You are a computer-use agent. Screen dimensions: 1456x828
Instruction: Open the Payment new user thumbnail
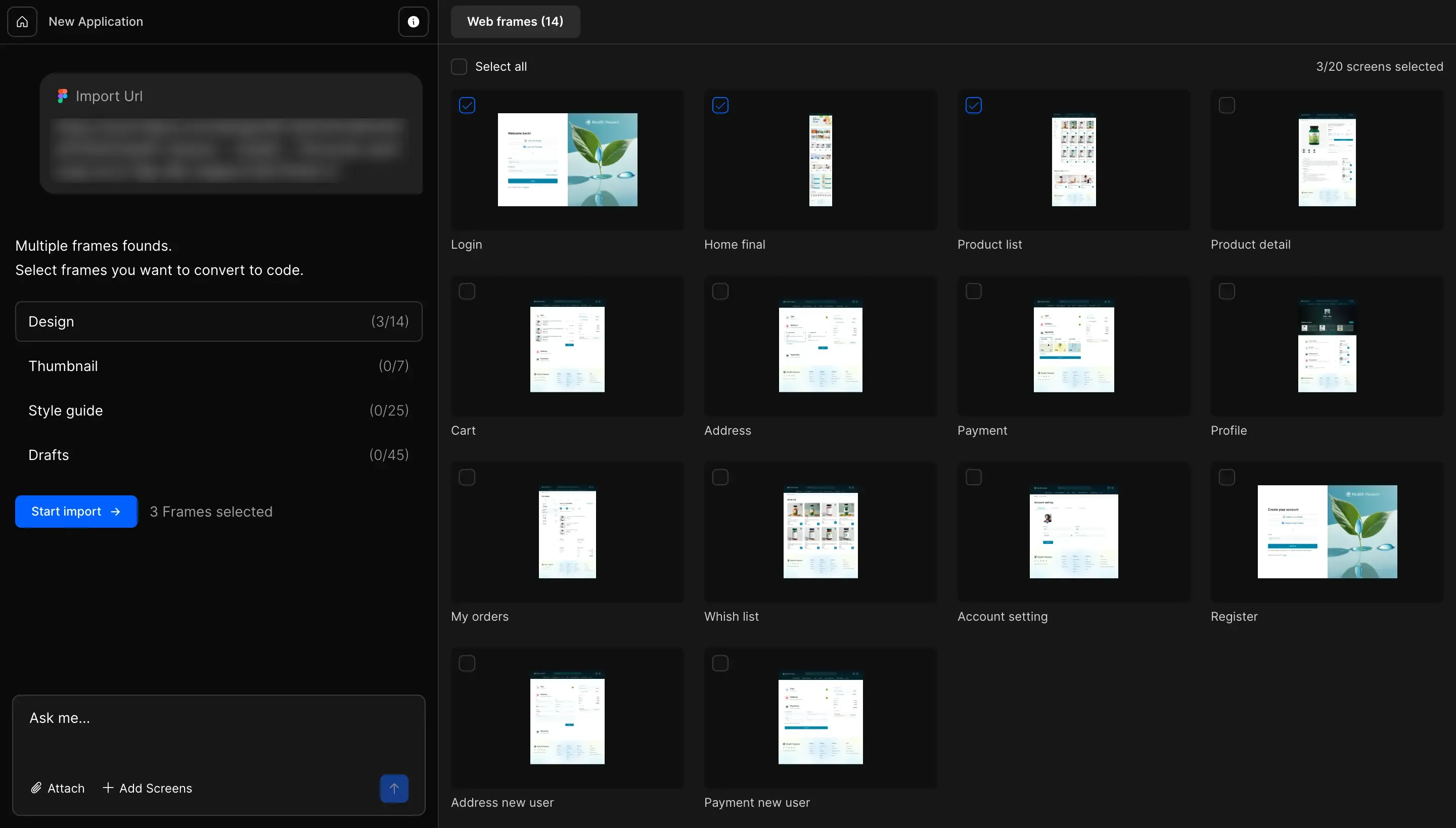821,717
